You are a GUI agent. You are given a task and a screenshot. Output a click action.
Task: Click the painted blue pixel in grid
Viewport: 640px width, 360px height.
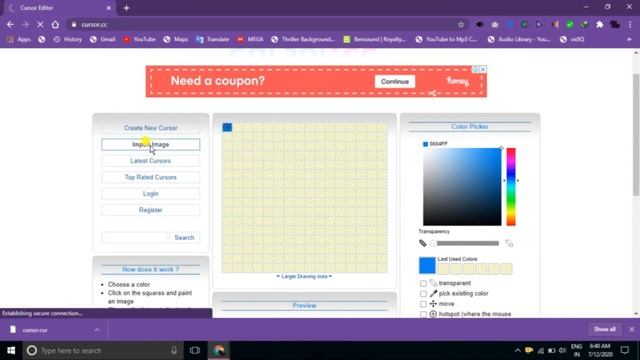(227, 127)
